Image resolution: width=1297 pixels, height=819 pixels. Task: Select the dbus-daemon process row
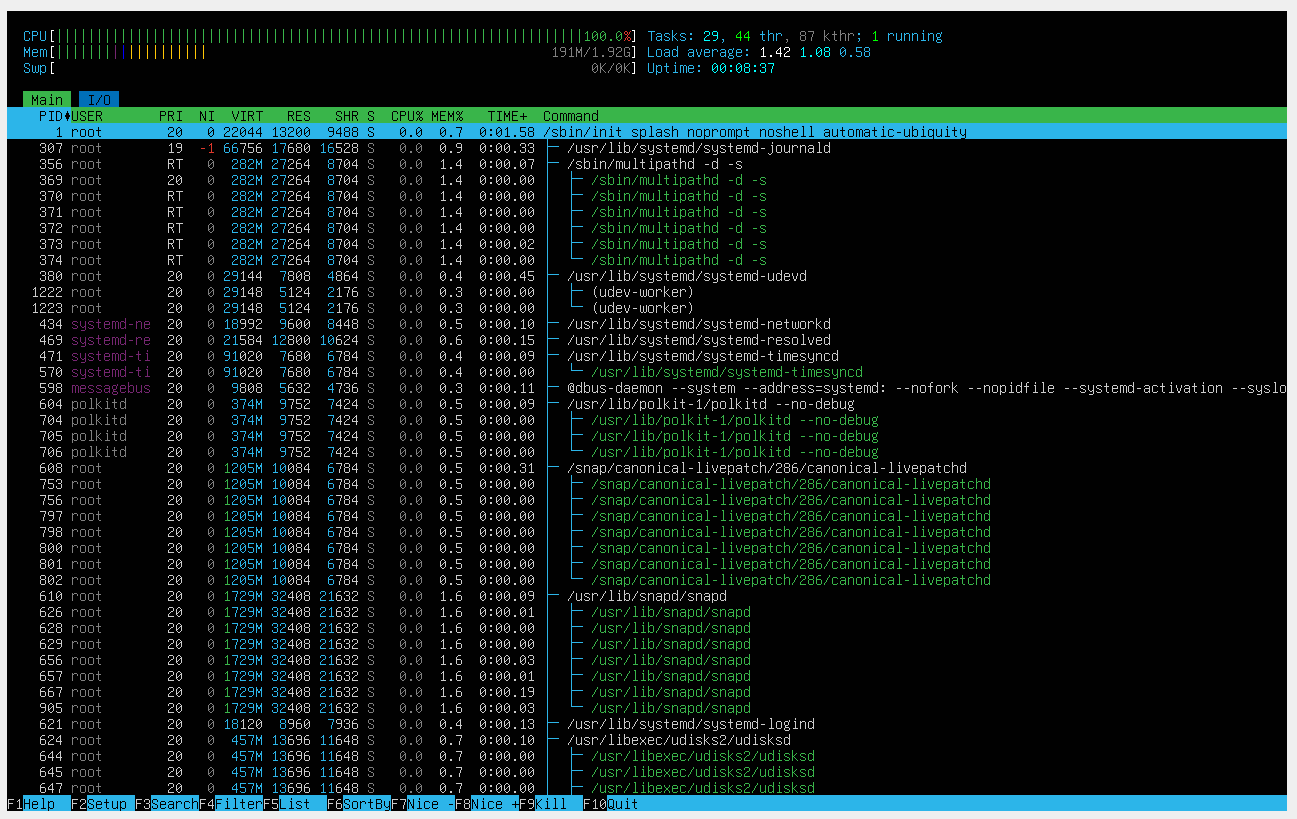coord(647,388)
